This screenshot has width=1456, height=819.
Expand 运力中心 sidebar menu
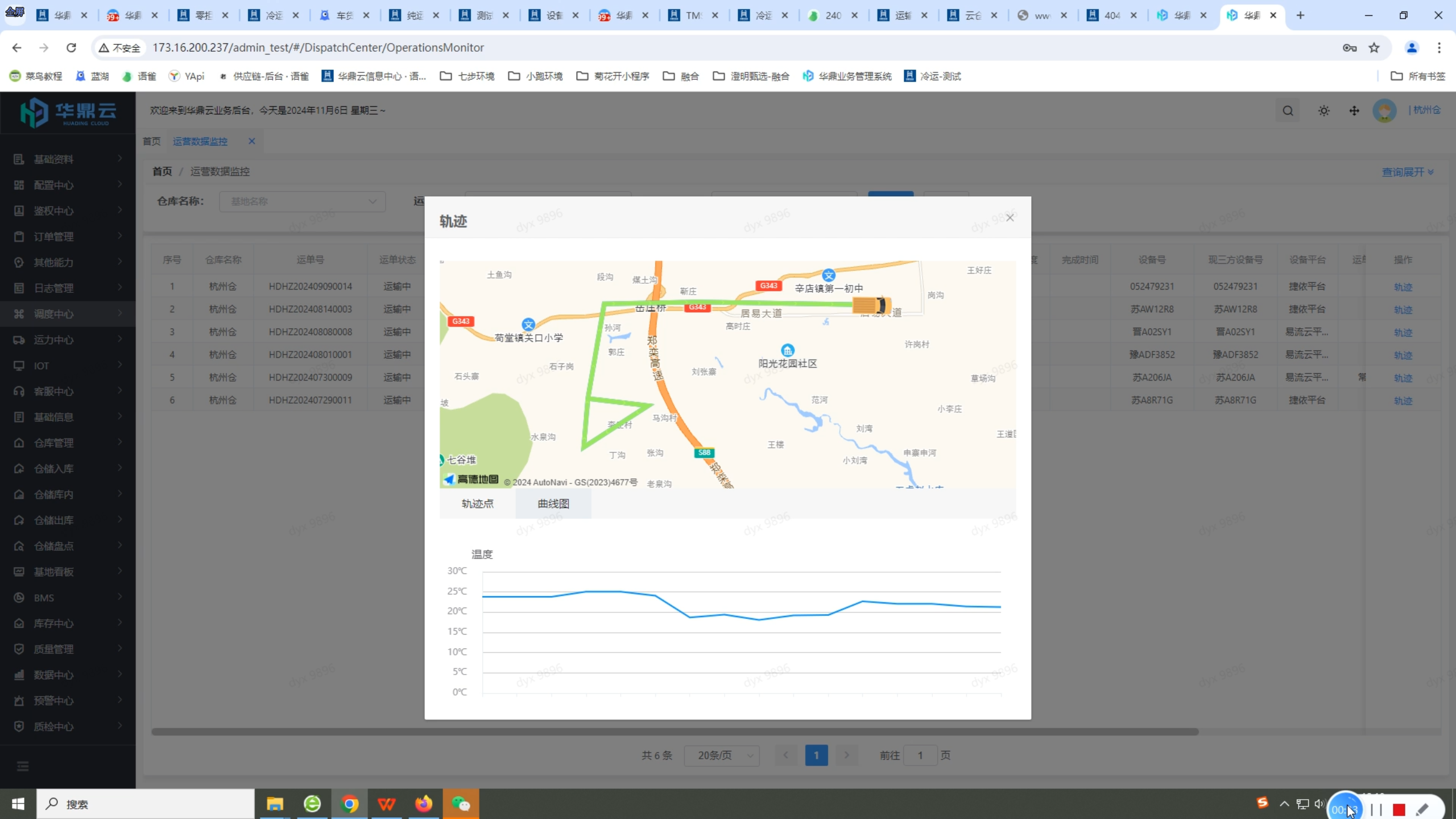pyautogui.click(x=68, y=340)
